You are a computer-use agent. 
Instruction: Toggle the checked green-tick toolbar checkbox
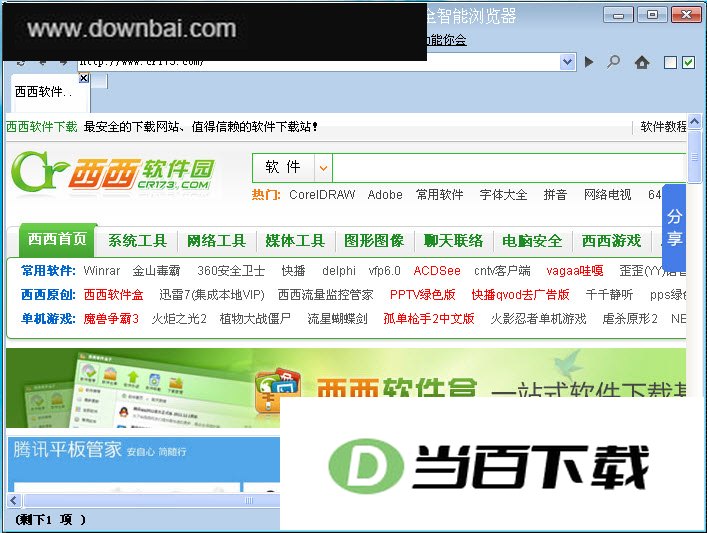(x=688, y=62)
